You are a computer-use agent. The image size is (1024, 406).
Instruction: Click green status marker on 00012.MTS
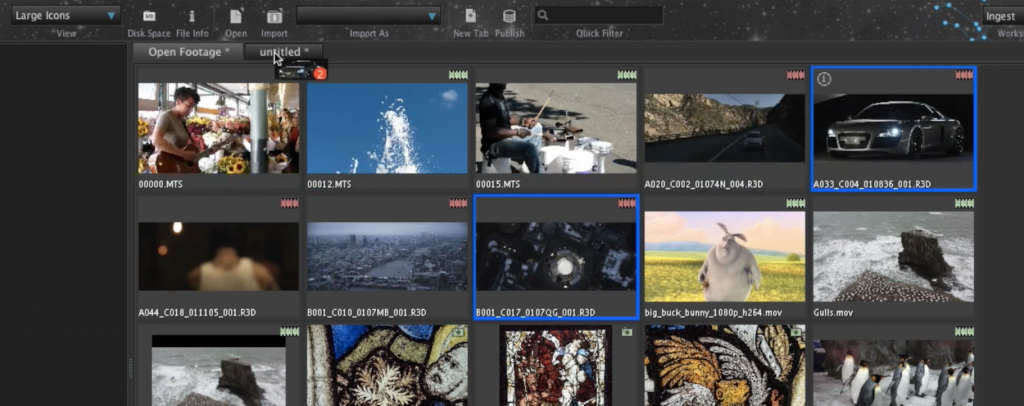pos(458,75)
